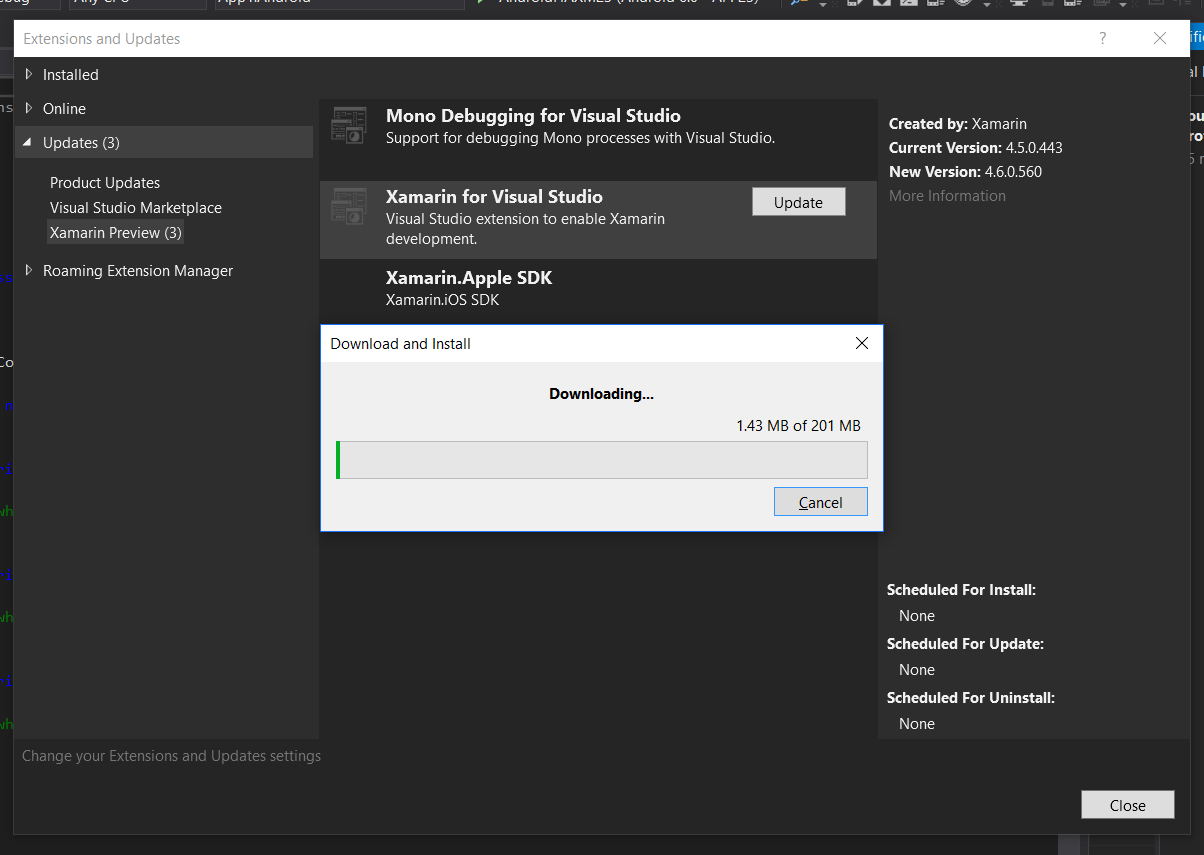Select Xamarin for Visual Studio title
1204x855 pixels.
pyautogui.click(x=494, y=197)
